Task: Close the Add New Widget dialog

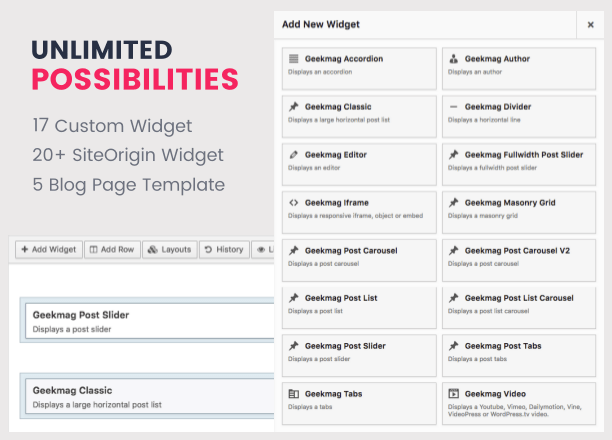Action: pyautogui.click(x=591, y=25)
